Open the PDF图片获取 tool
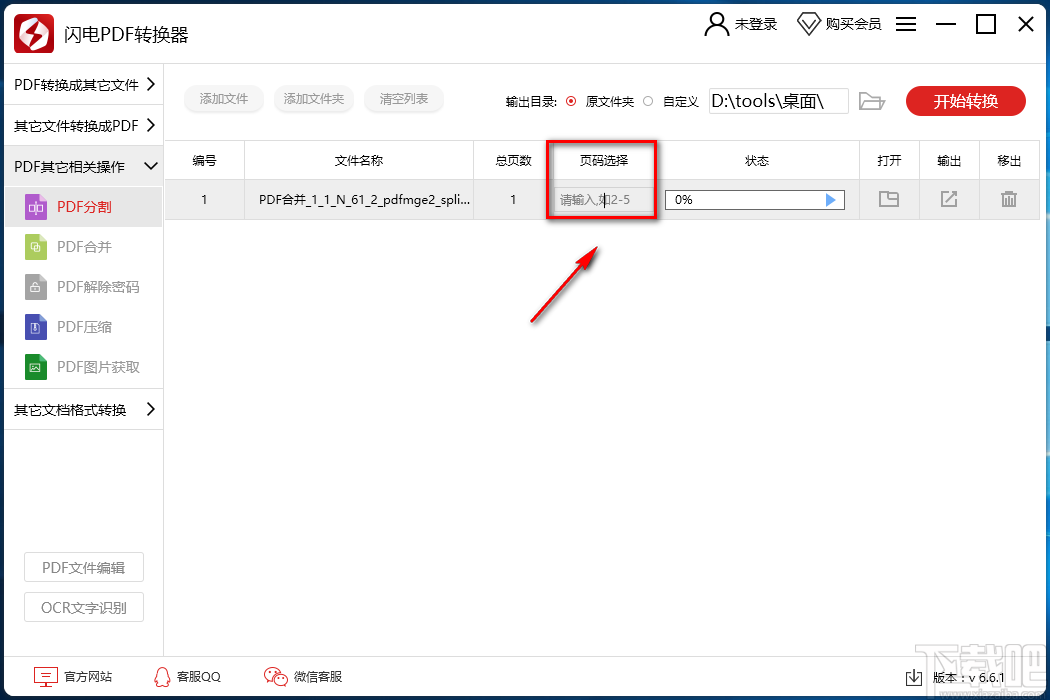Image resolution: width=1050 pixels, height=700 pixels. point(38,367)
